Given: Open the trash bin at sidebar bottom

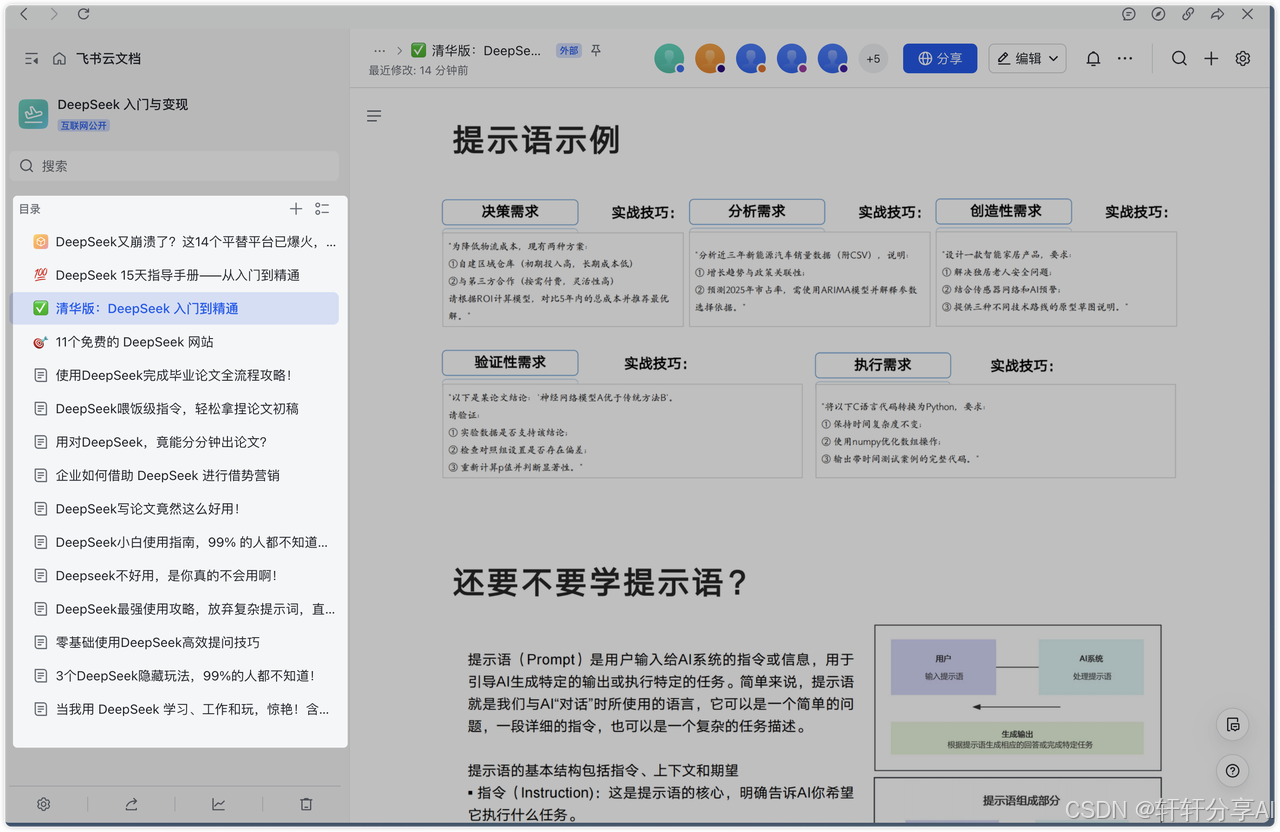Looking at the screenshot, I should click(x=306, y=804).
